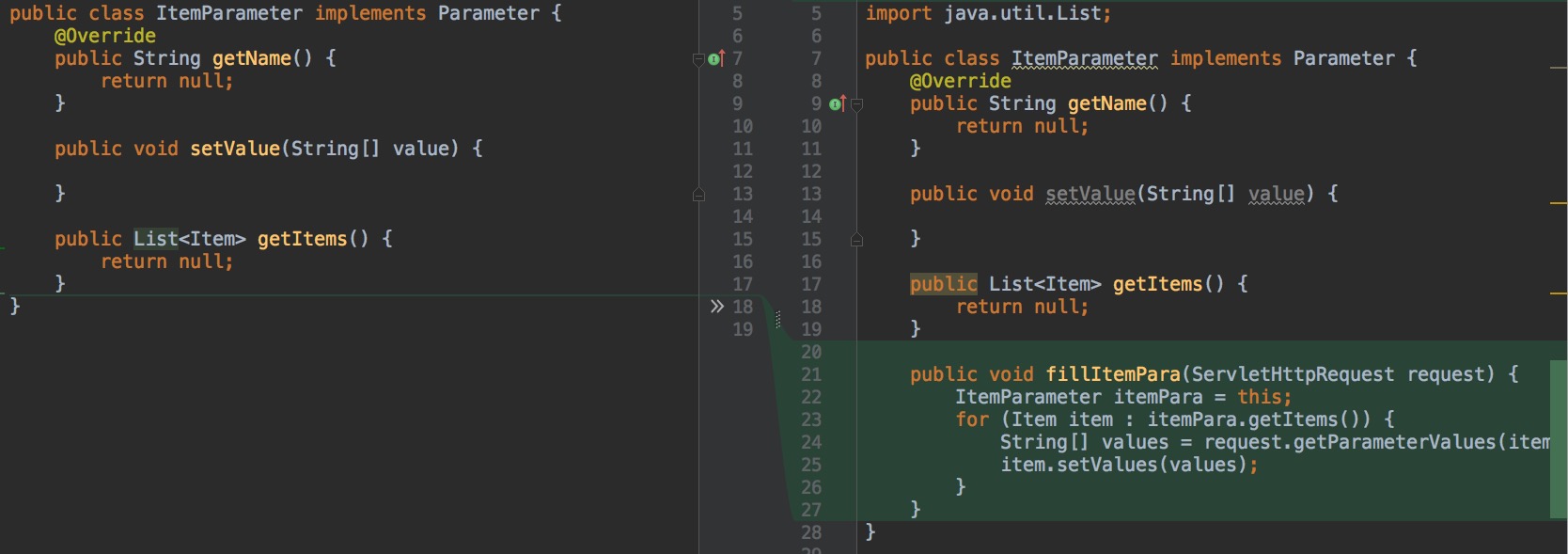Jump to the topmost warning stripe mark
This screenshot has height=554, width=1568.
click(1558, 68)
